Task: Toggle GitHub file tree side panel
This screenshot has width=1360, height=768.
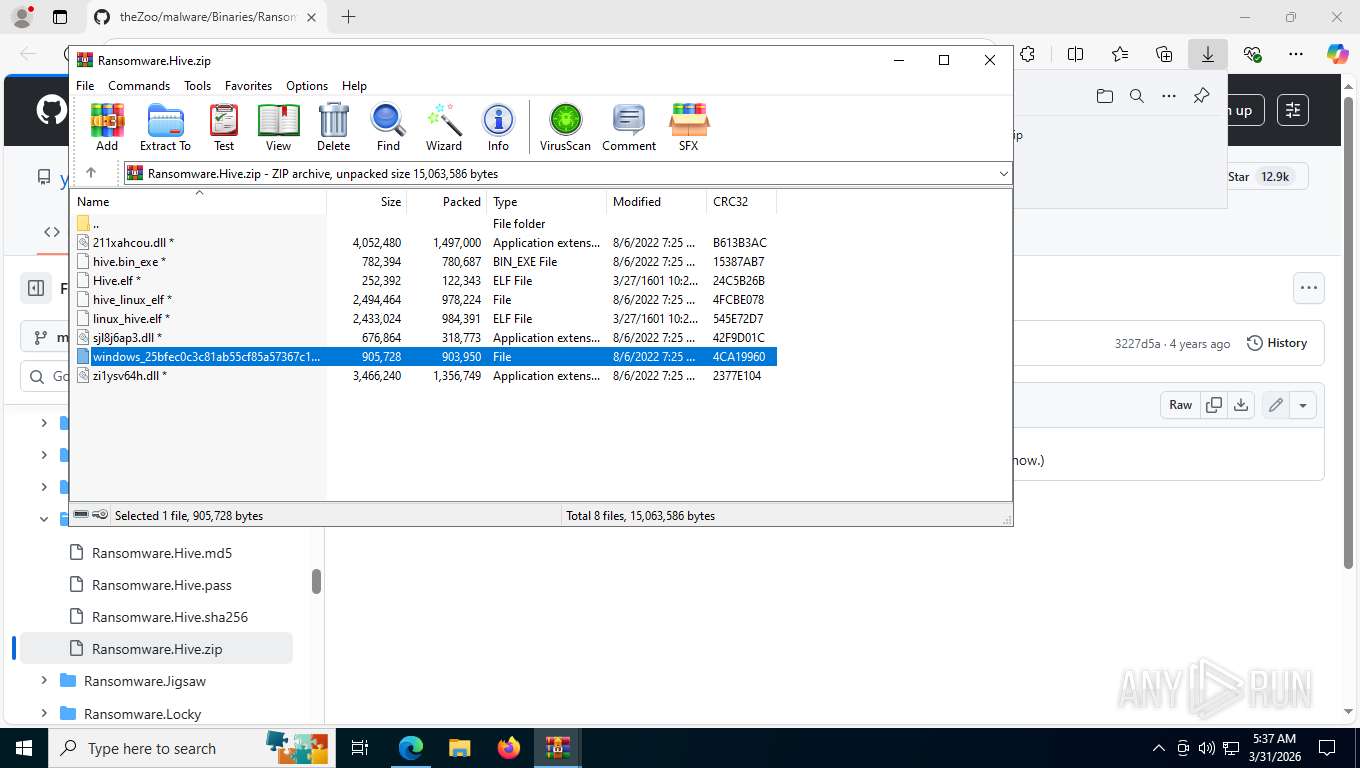Action: [x=37, y=288]
